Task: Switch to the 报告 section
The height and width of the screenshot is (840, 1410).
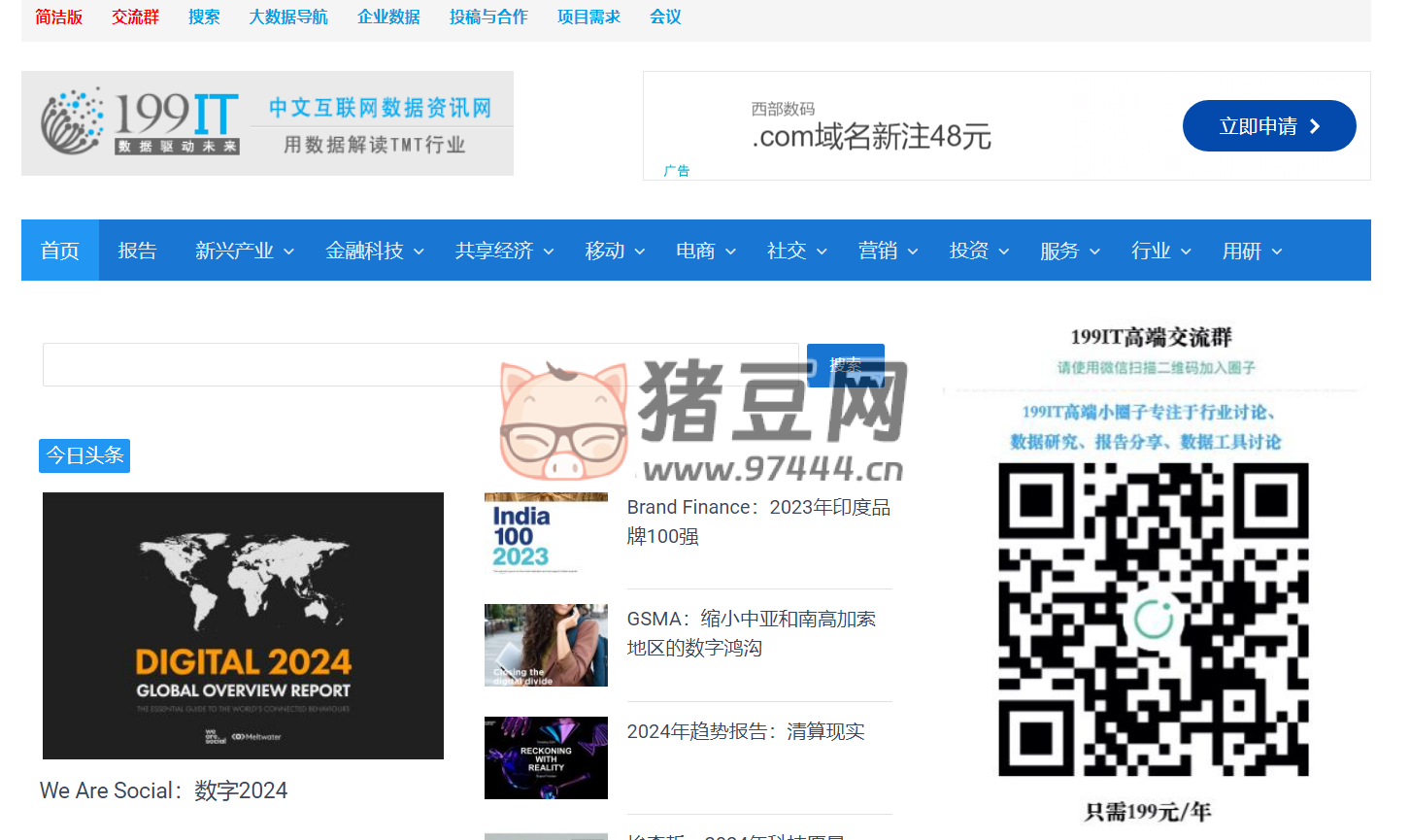Action: click(x=137, y=250)
